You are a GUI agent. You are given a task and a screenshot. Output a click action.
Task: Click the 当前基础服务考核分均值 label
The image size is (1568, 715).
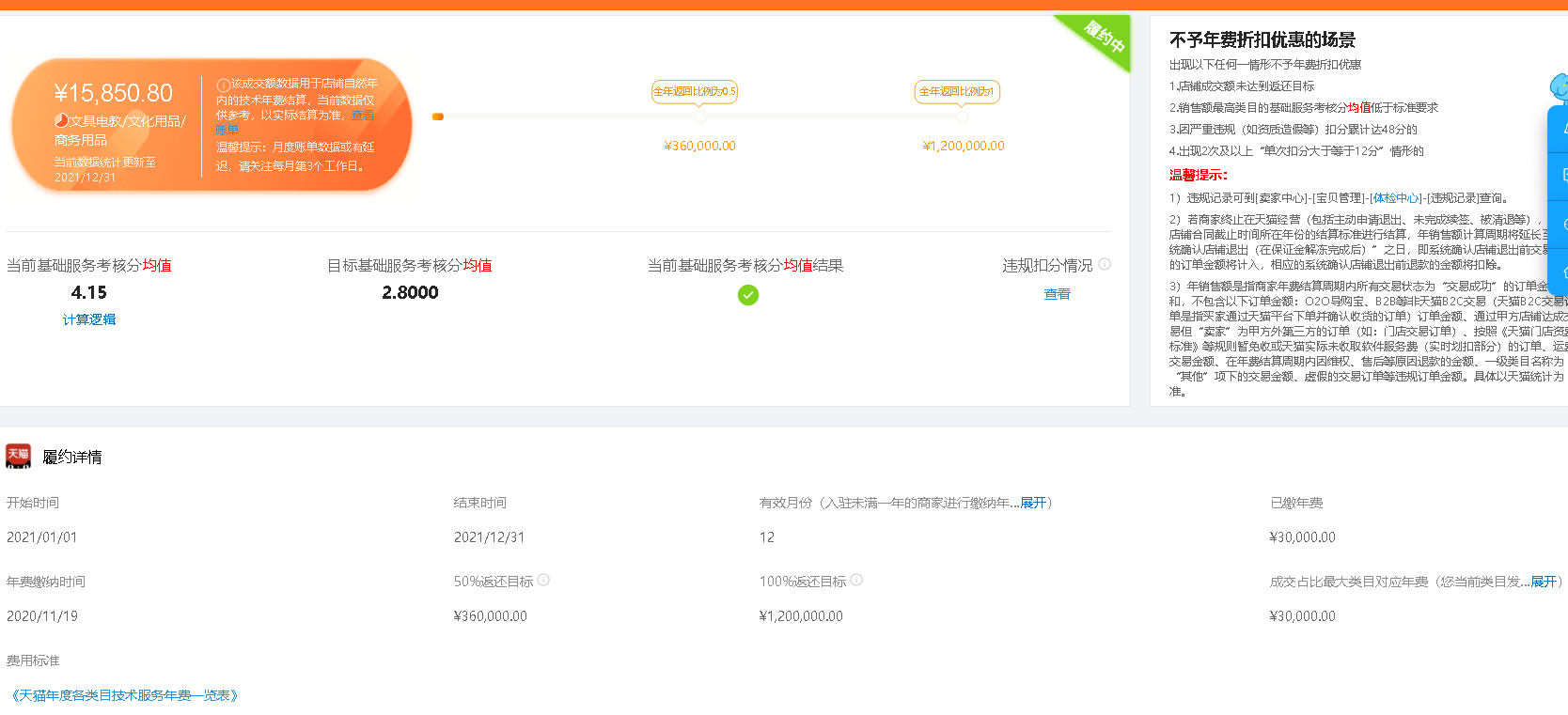pyautogui.click(x=89, y=266)
